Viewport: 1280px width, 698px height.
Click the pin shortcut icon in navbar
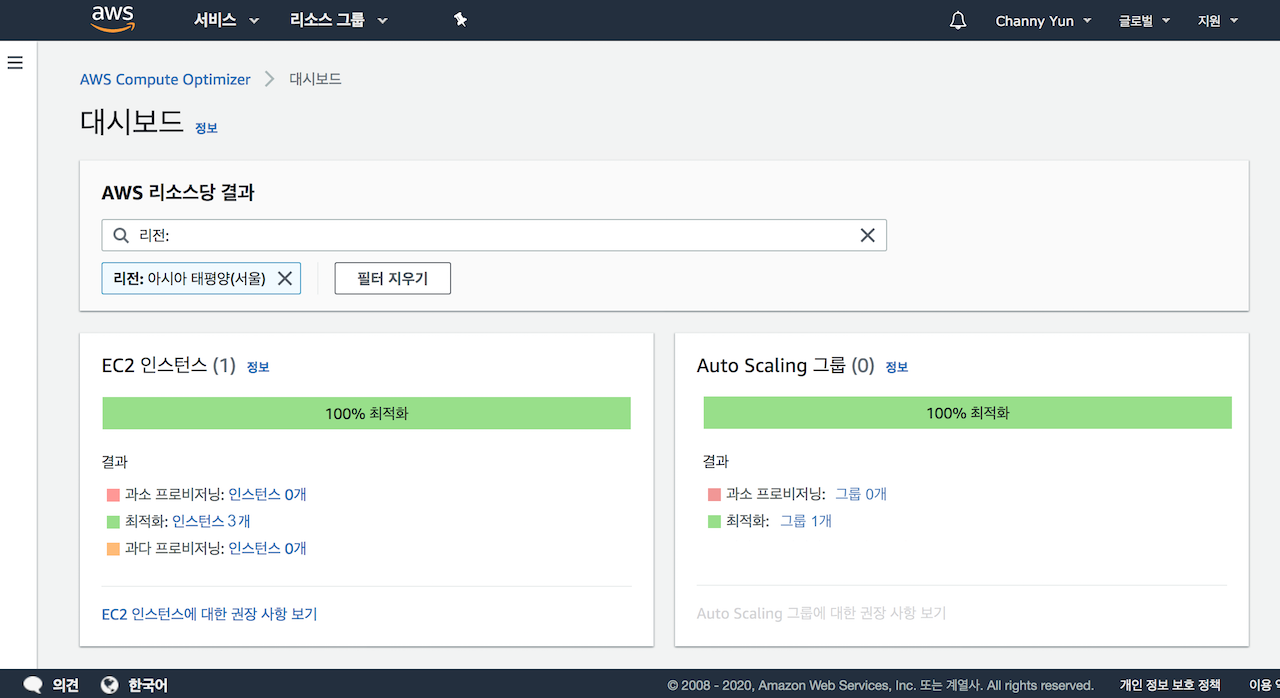(x=460, y=20)
